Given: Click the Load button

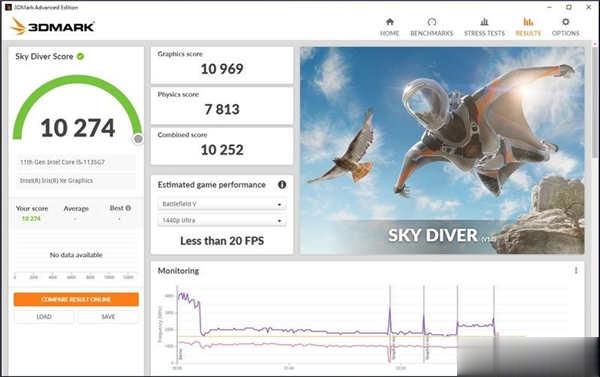Looking at the screenshot, I should pos(44,317).
